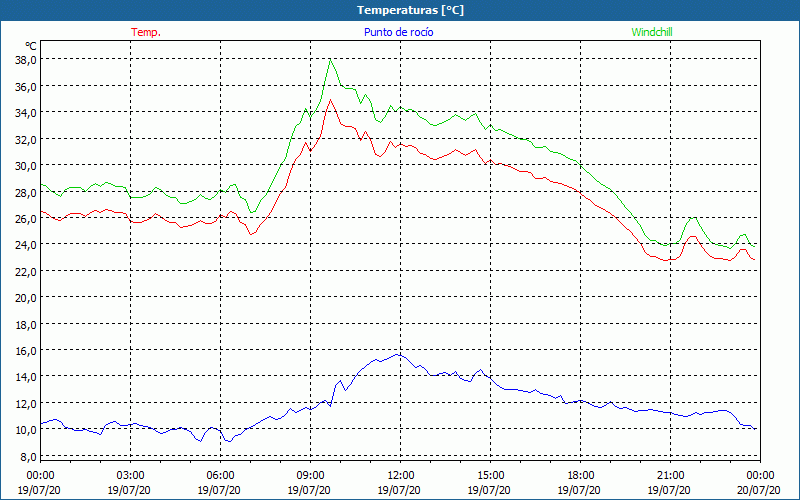
Task: Click the 36,0 y-axis label
Action: (27, 87)
